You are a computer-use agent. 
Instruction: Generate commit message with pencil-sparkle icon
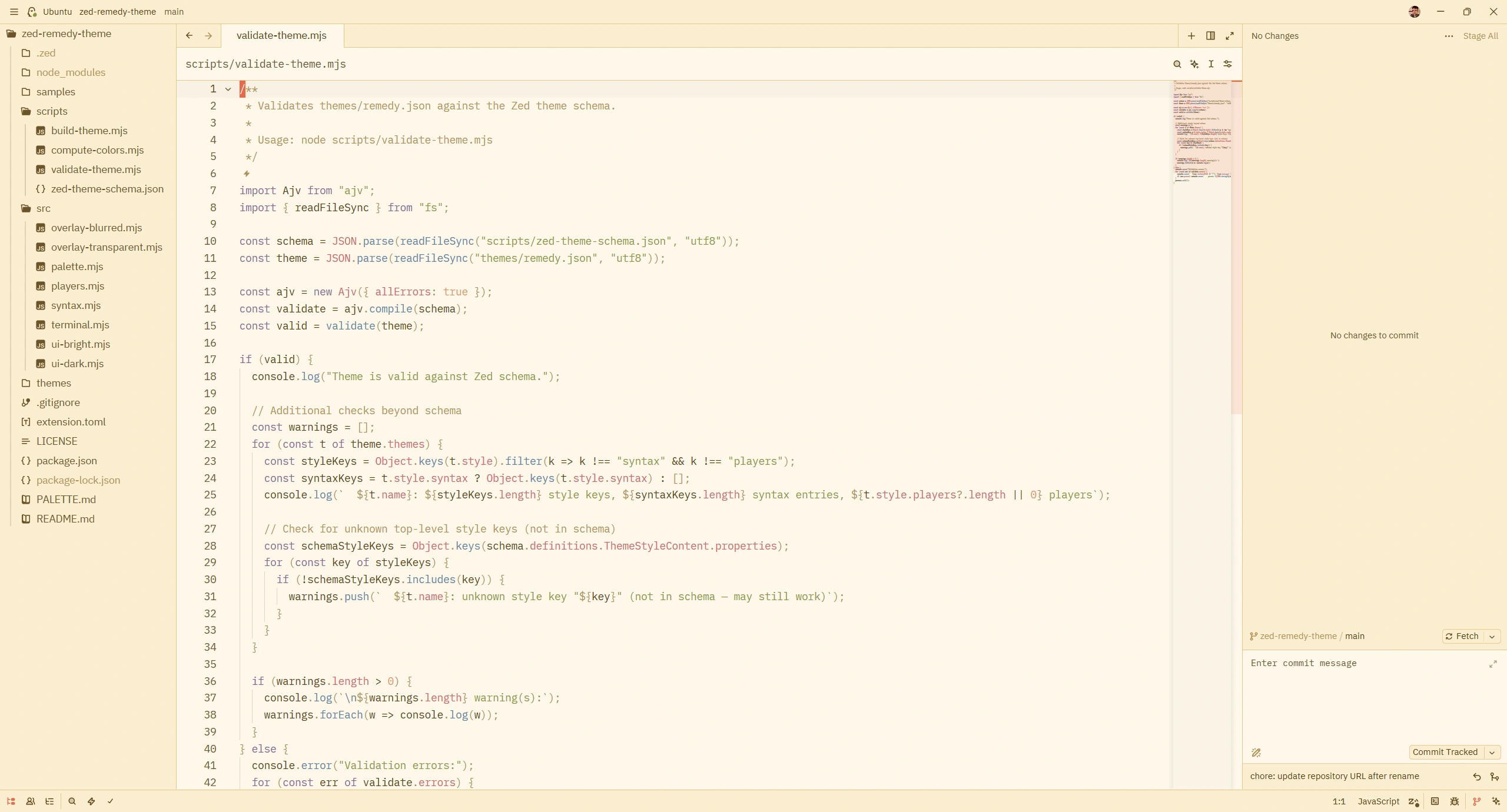point(1256,753)
